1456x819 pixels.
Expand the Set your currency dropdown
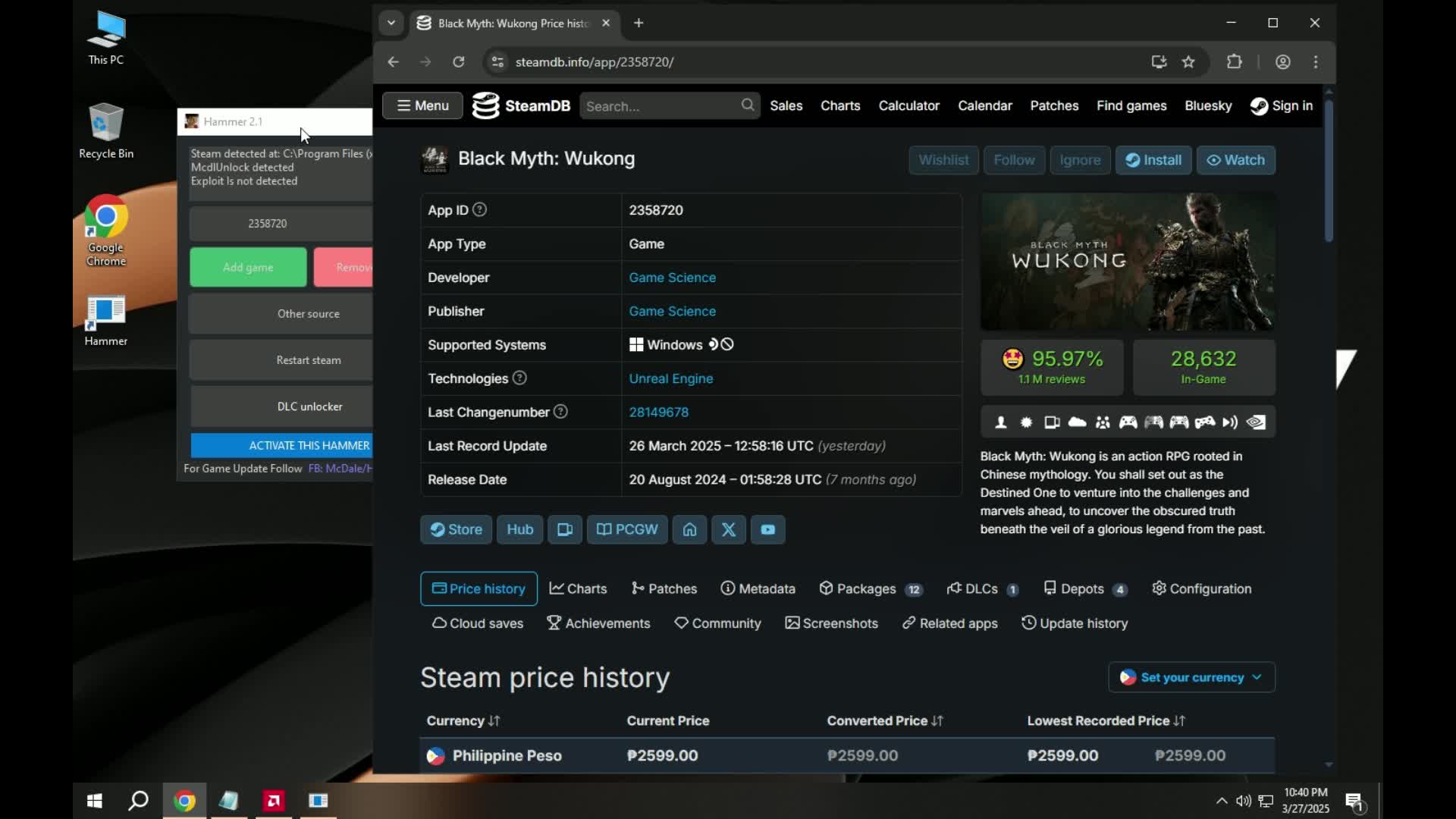pyautogui.click(x=1191, y=677)
